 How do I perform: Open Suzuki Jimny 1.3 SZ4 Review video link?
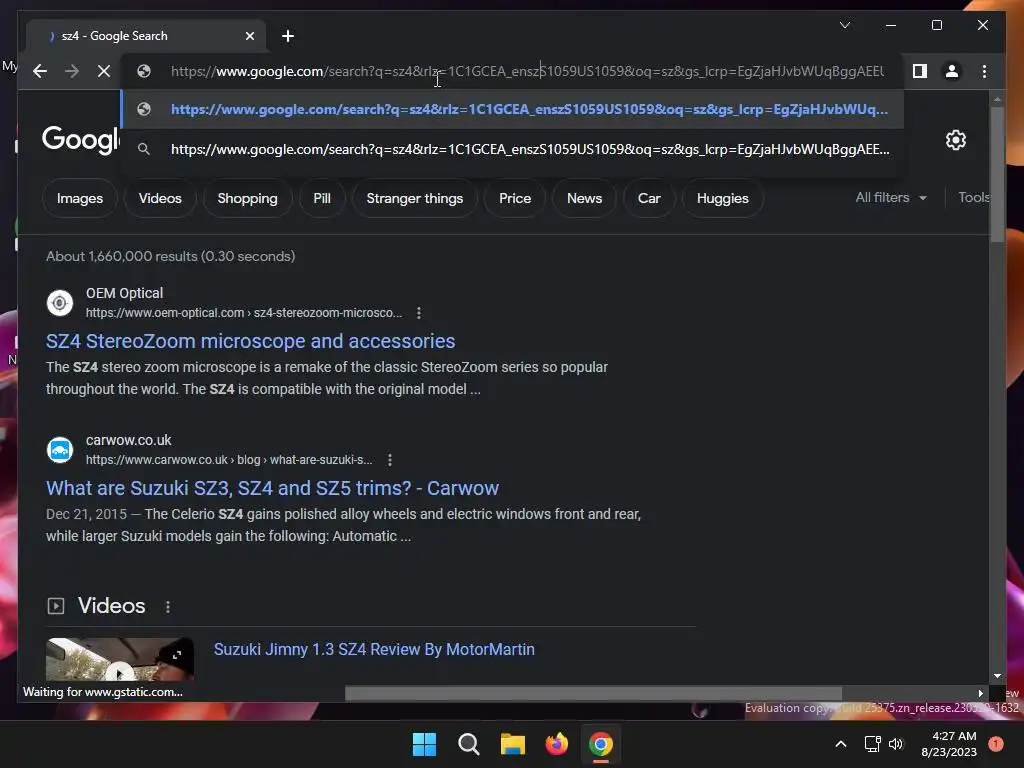point(374,649)
